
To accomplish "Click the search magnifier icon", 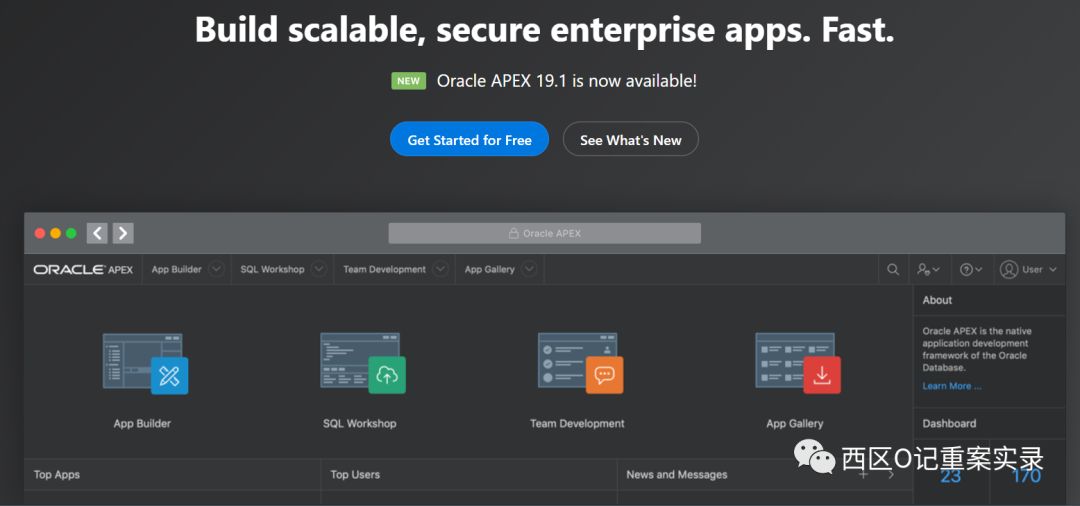I will click(893, 269).
